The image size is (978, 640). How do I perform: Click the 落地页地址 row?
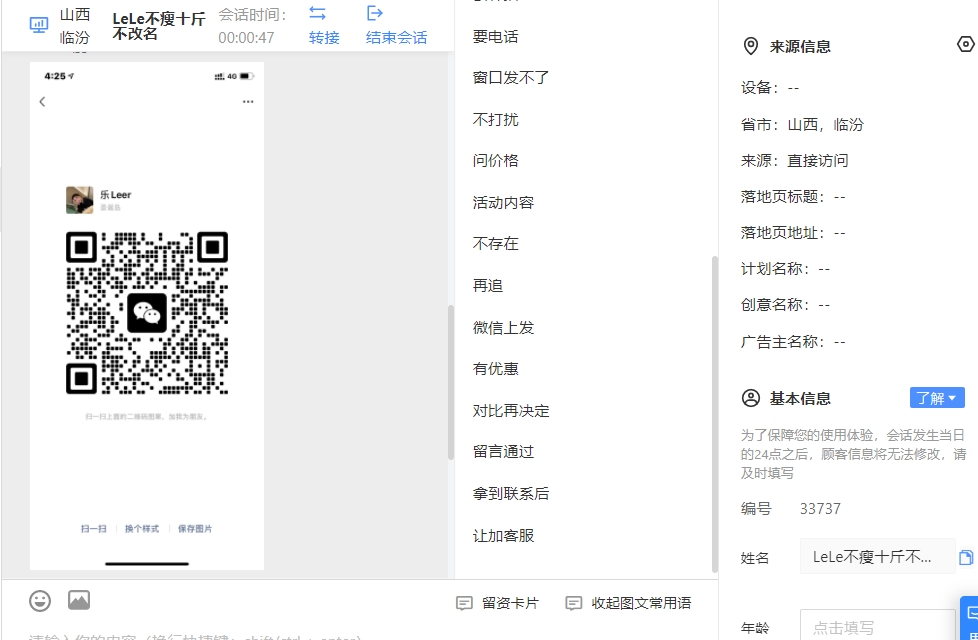[x=793, y=233]
